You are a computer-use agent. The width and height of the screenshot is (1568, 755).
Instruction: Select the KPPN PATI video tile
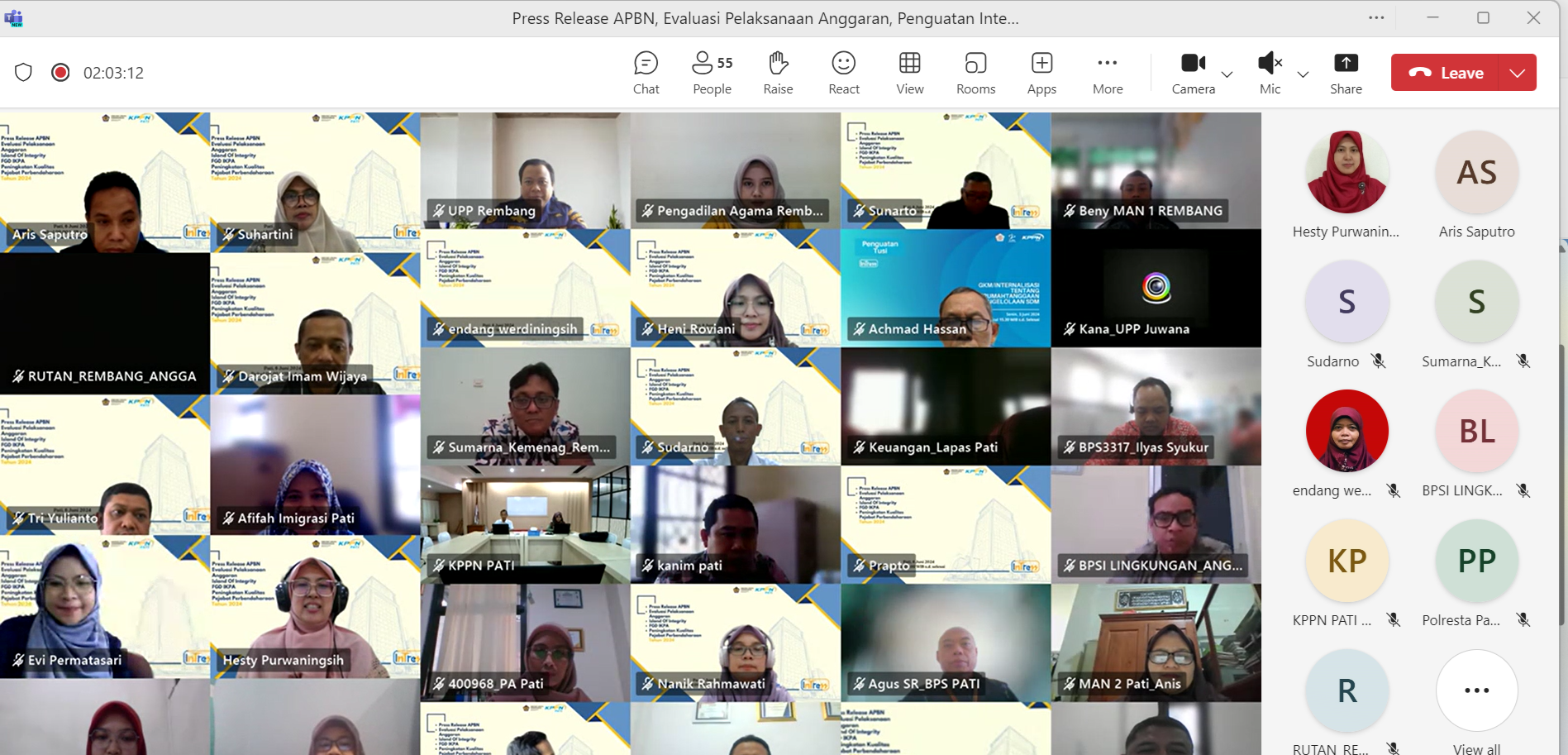[525, 524]
